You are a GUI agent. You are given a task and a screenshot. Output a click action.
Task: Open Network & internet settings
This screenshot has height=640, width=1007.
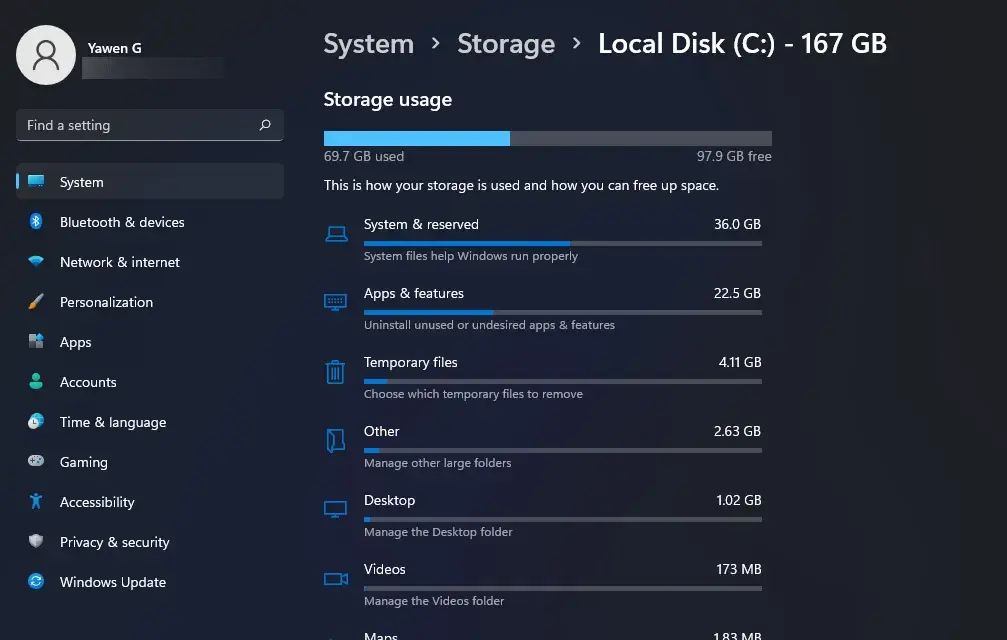point(150,262)
